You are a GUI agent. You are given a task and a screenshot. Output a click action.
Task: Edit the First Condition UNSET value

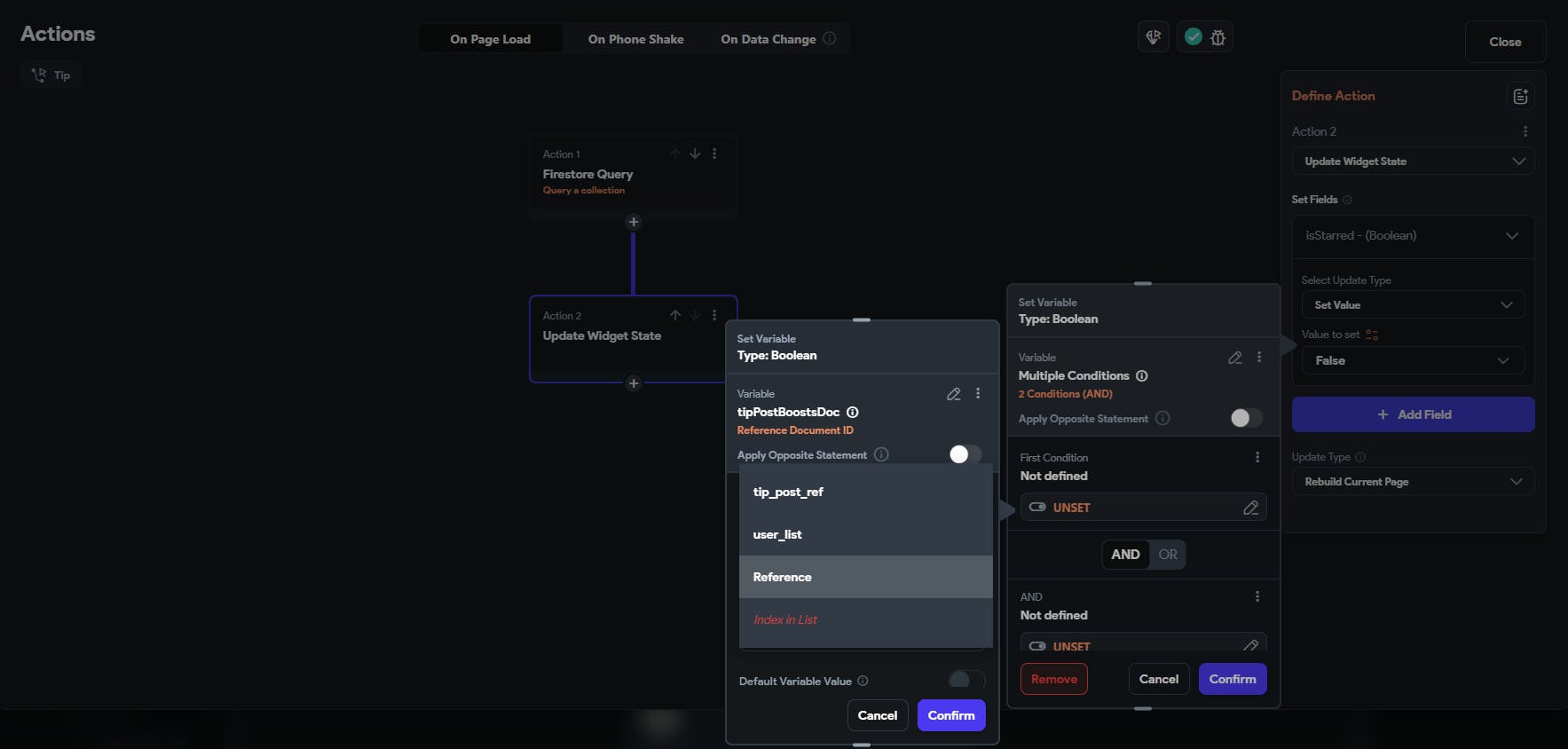1251,508
